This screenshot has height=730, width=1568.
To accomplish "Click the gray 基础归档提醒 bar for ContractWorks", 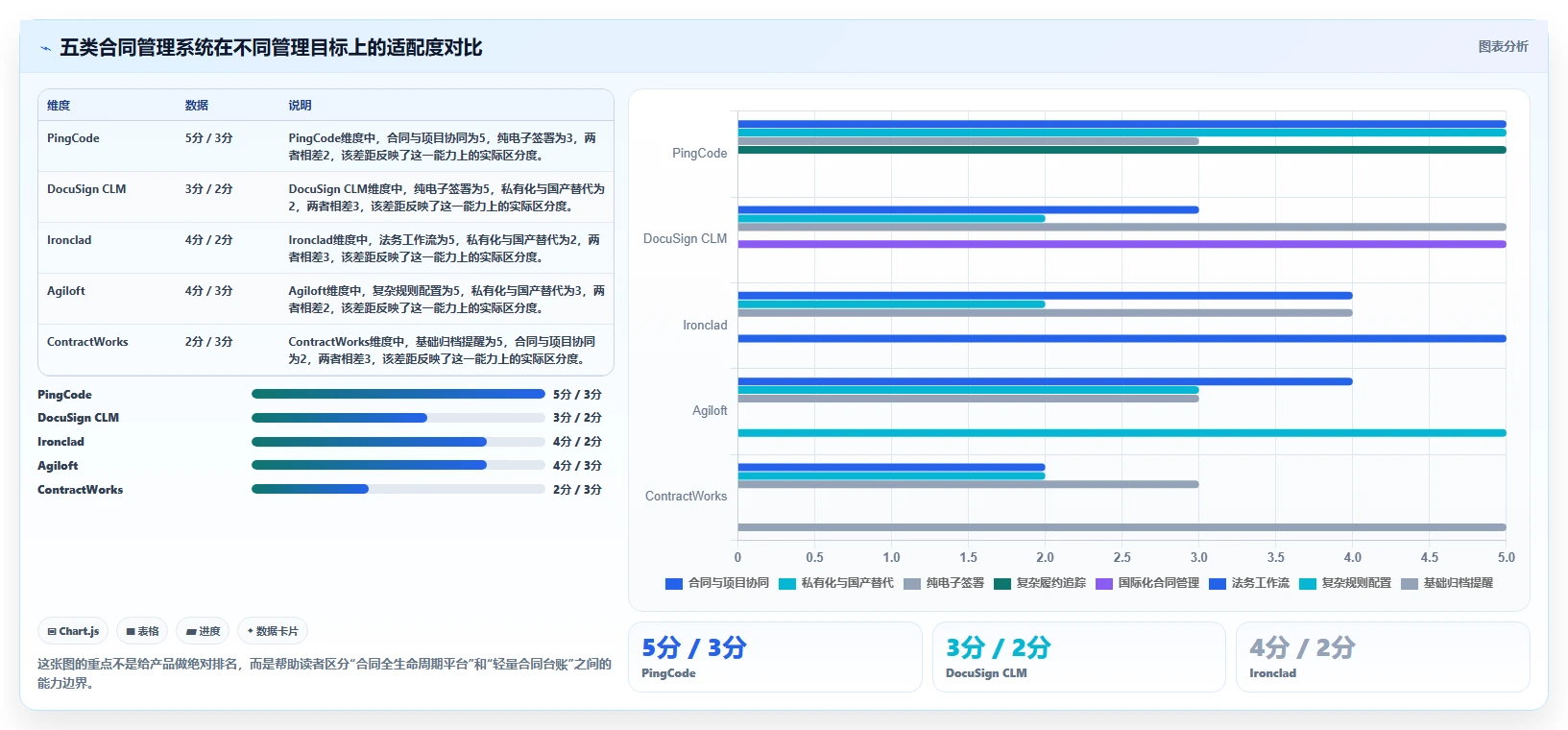I will click(1122, 527).
